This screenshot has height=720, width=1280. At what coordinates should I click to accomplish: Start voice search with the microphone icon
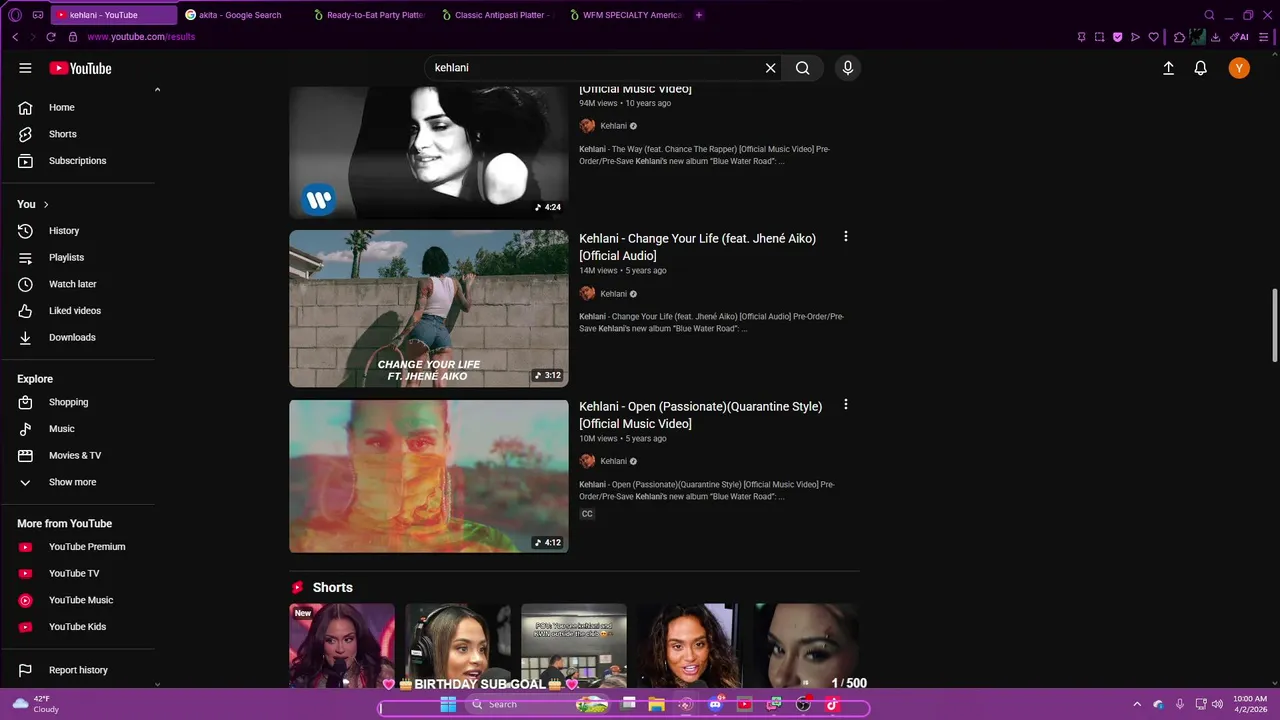pos(847,68)
